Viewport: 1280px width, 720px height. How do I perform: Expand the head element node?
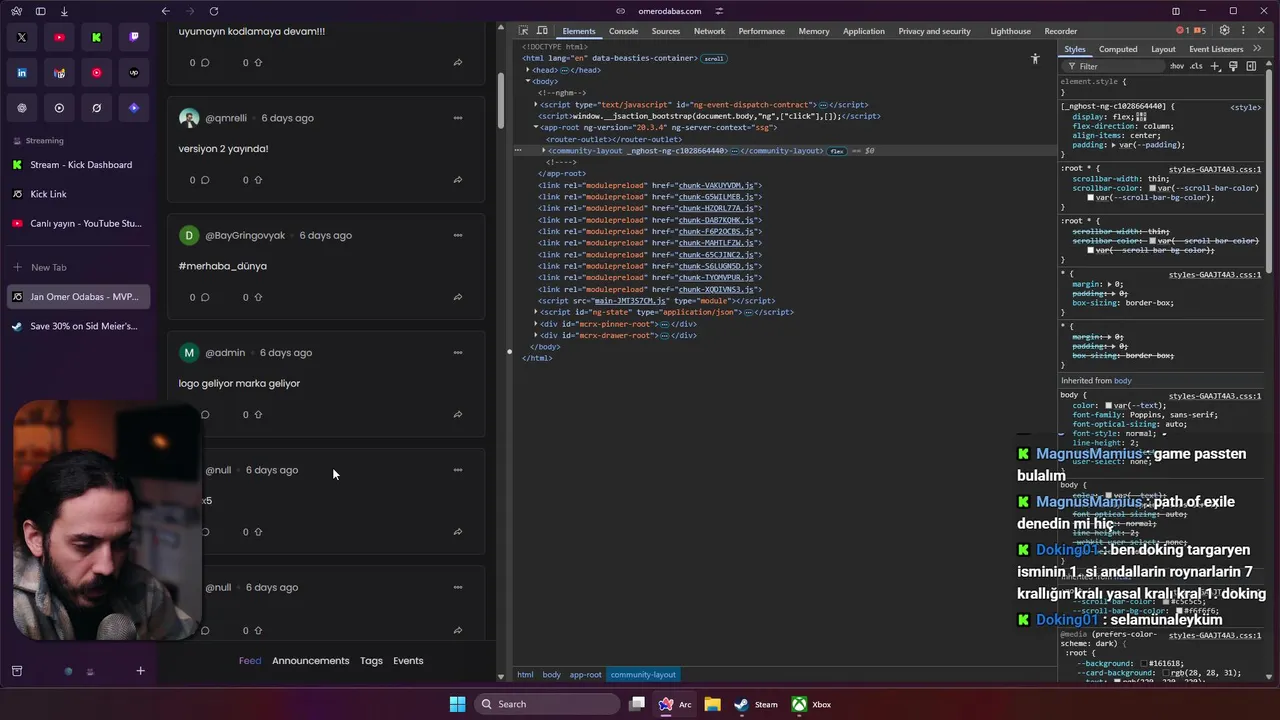[x=528, y=70]
